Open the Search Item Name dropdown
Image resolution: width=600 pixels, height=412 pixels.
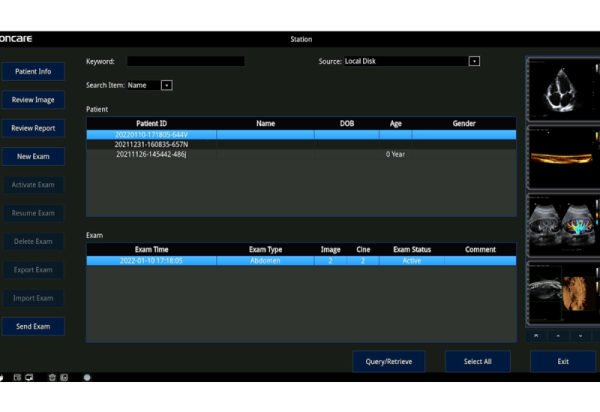(166, 85)
